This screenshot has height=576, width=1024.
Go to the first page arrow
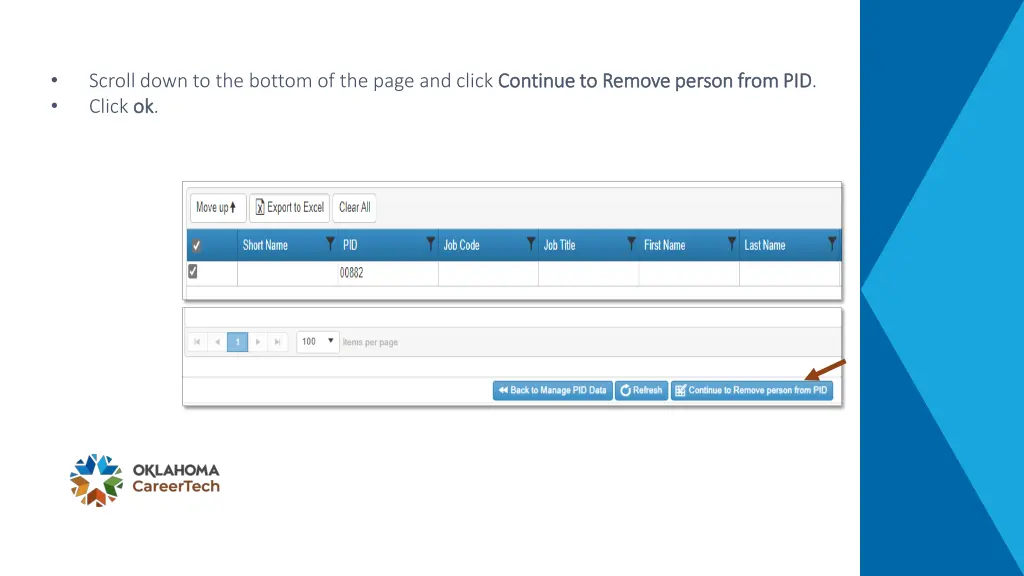(197, 342)
